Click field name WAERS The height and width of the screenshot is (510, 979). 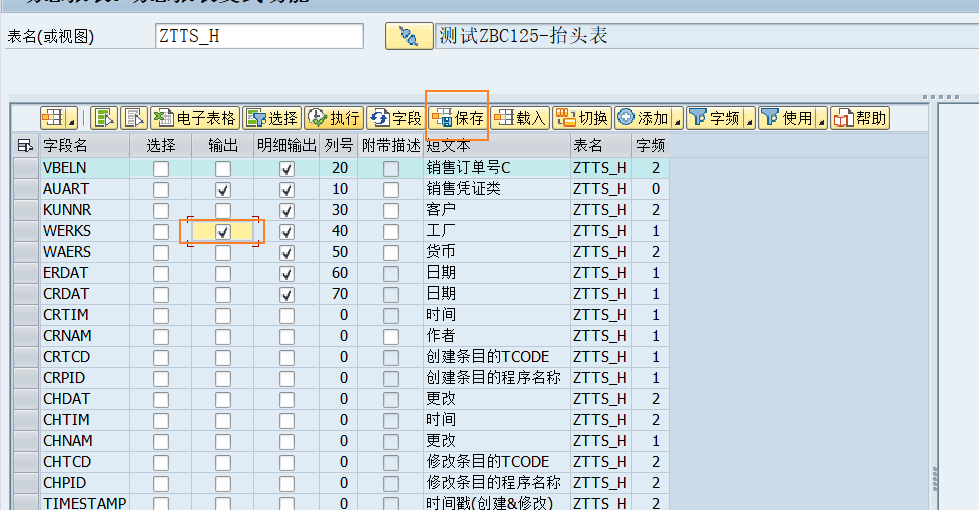[x=67, y=252]
